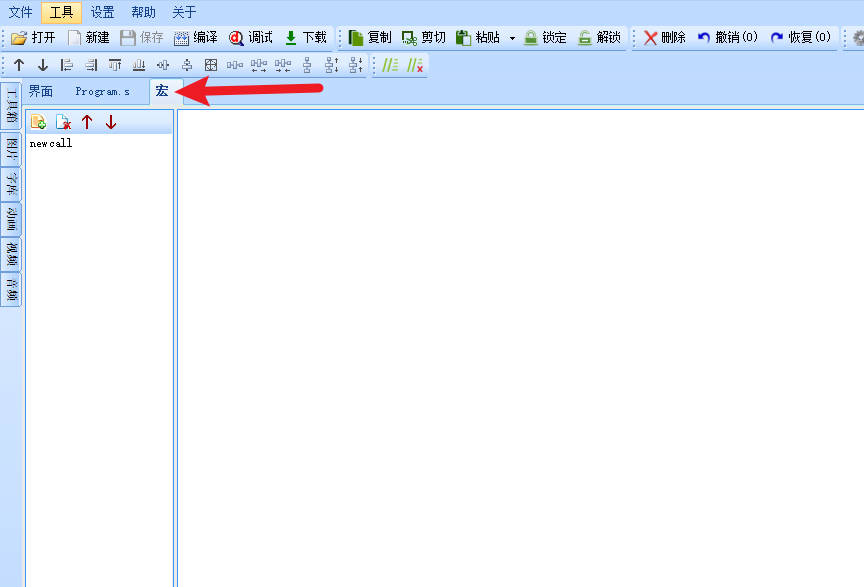Open the 动画 side panel tab
Viewport: 864px width, 587px height.
coord(11,219)
